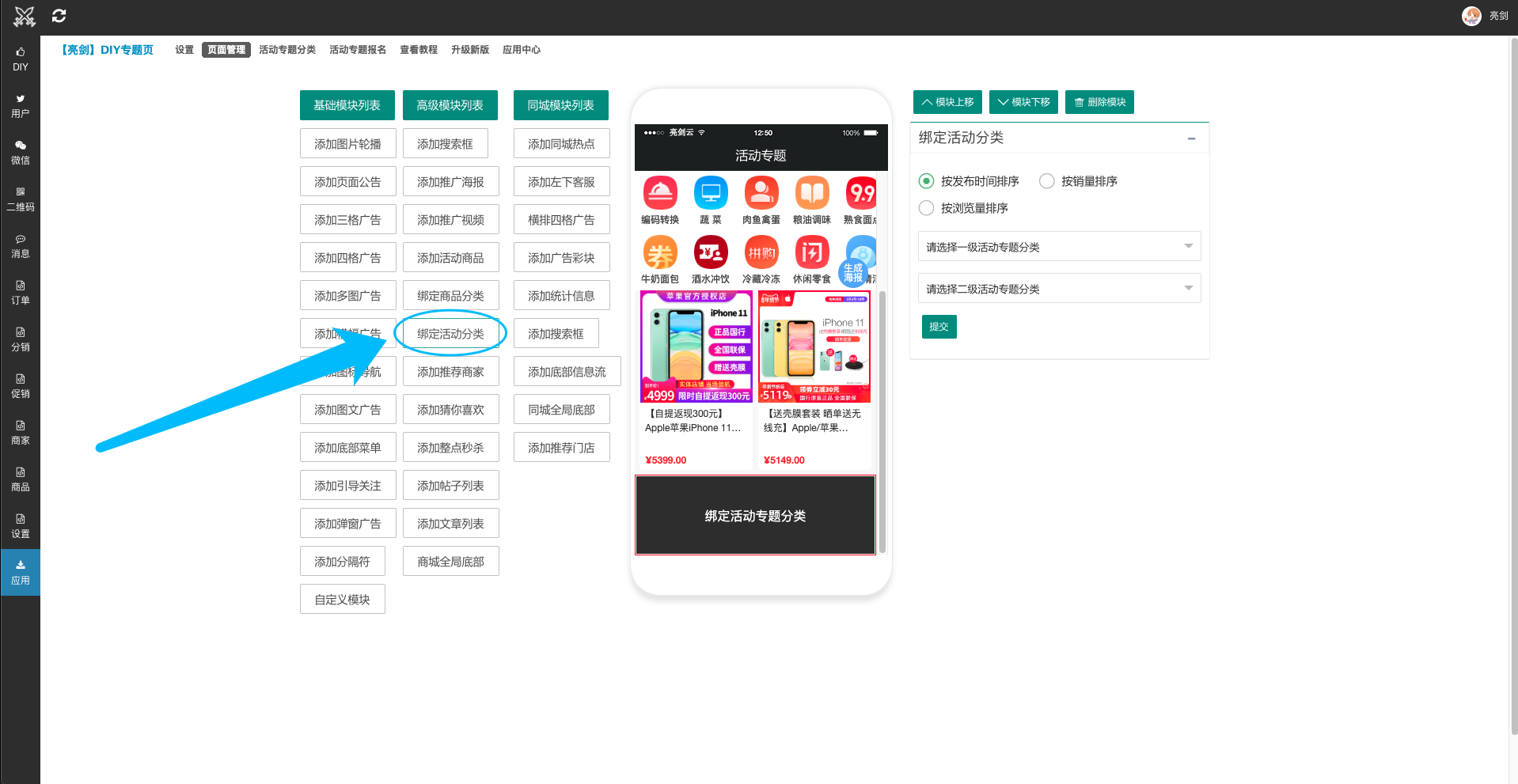This screenshot has height=784, width=1518.
Task: Select 按销量排序 sorting option
Action: click(x=1046, y=181)
